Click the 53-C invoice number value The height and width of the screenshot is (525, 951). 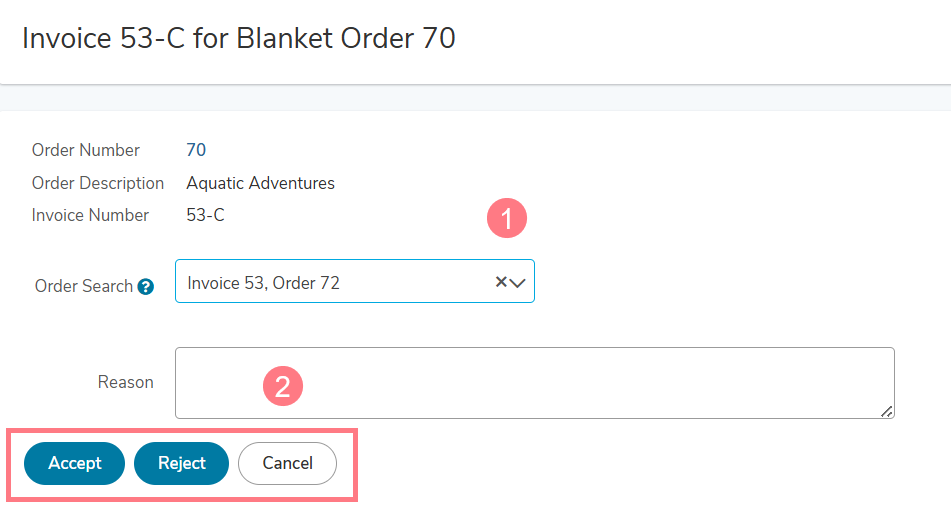205,215
